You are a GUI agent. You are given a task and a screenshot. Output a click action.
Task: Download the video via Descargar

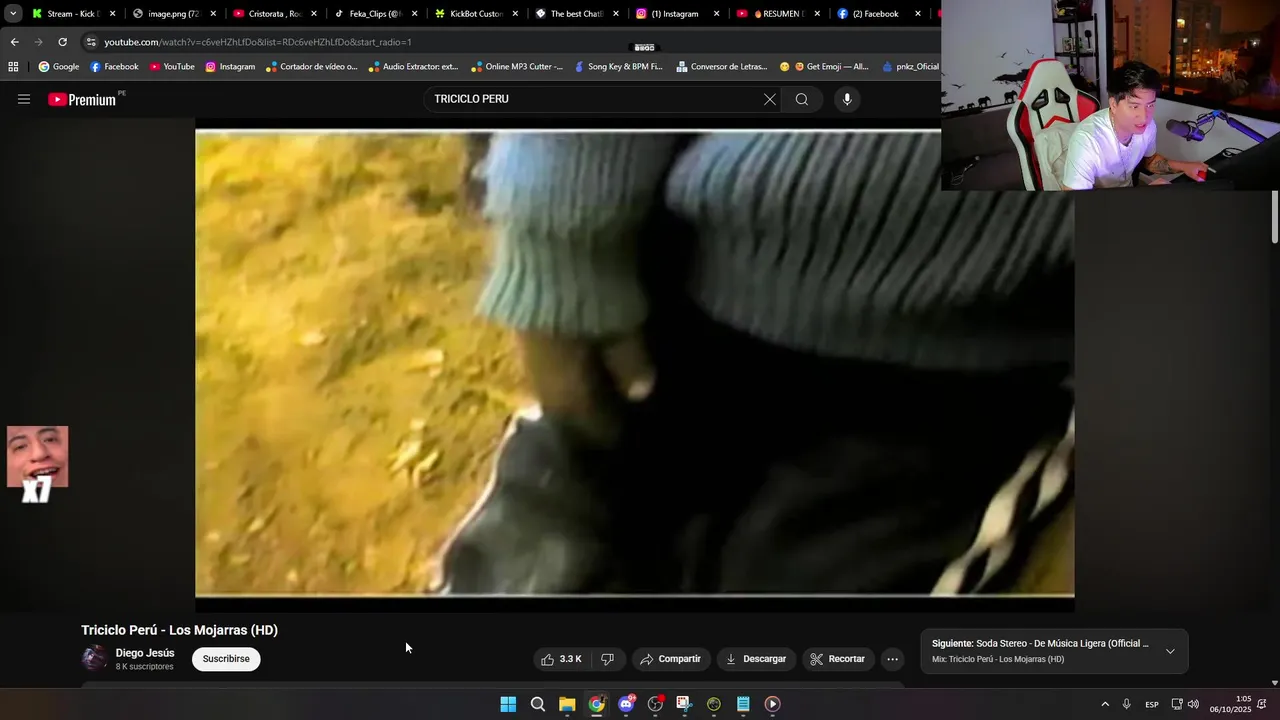coord(756,659)
